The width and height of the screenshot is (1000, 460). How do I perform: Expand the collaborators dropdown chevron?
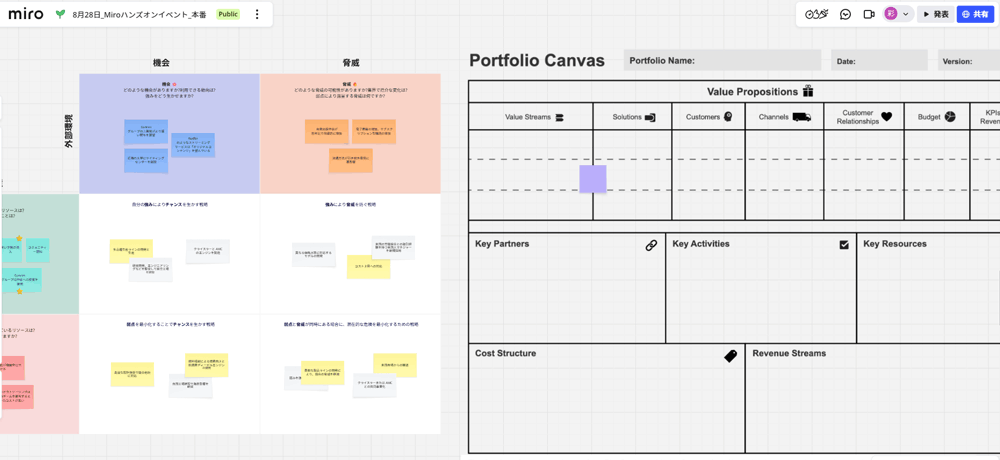(x=906, y=14)
